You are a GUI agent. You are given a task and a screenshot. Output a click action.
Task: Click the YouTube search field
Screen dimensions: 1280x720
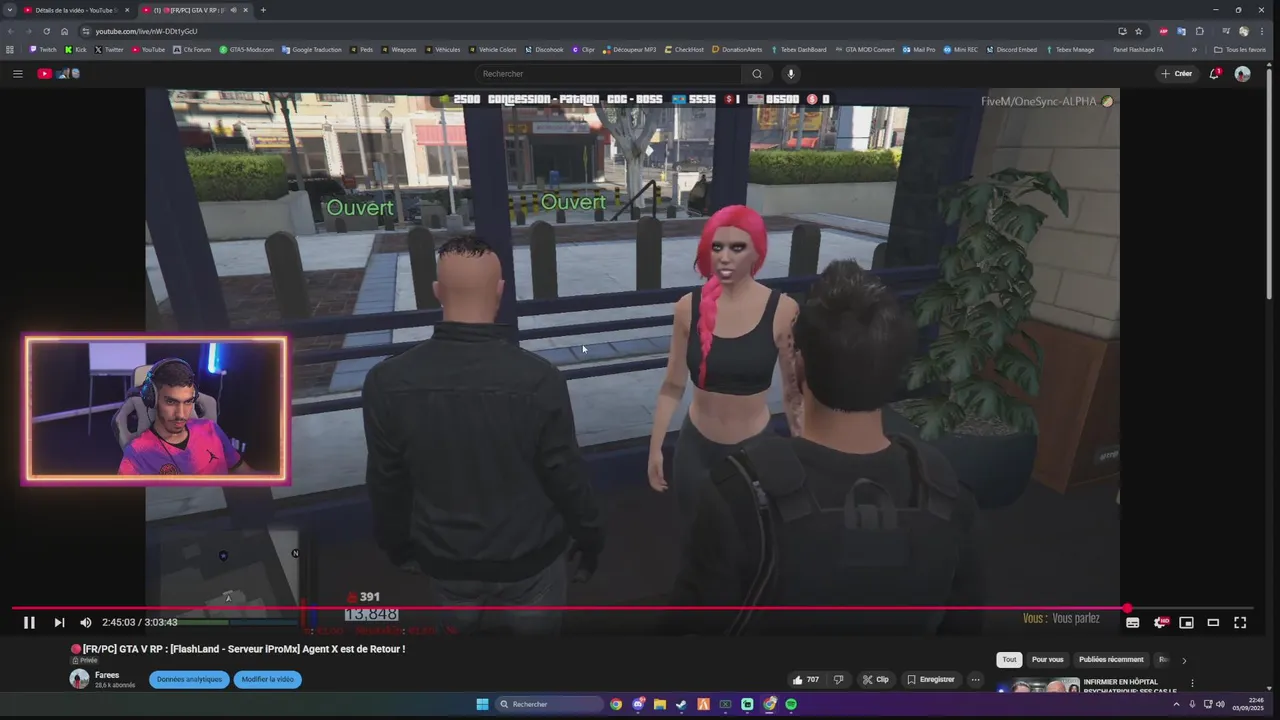click(608, 73)
